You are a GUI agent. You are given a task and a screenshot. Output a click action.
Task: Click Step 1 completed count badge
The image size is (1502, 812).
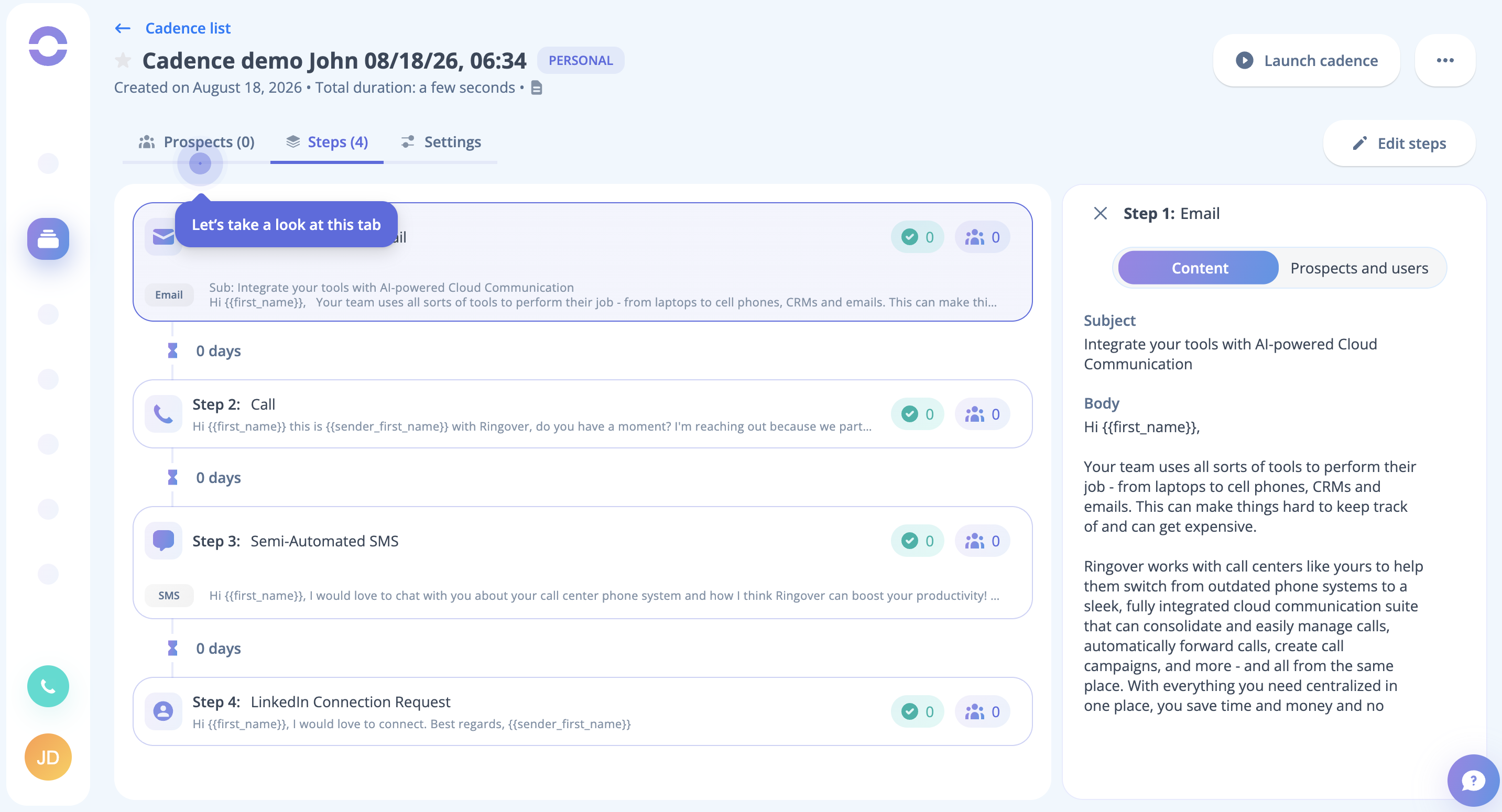tap(917, 237)
